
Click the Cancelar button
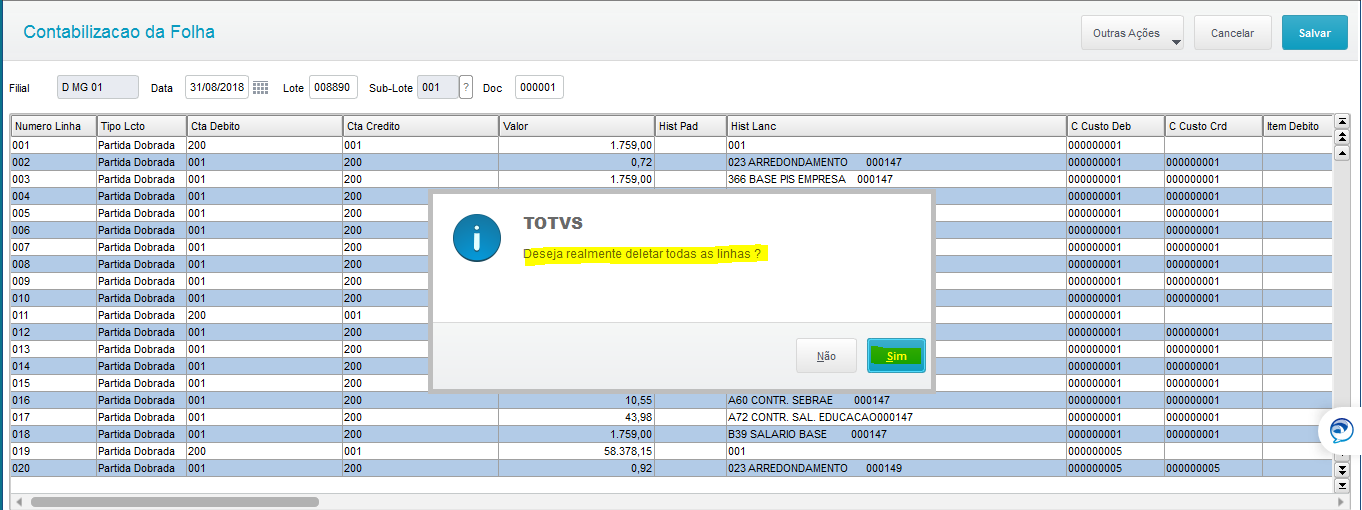point(1232,33)
